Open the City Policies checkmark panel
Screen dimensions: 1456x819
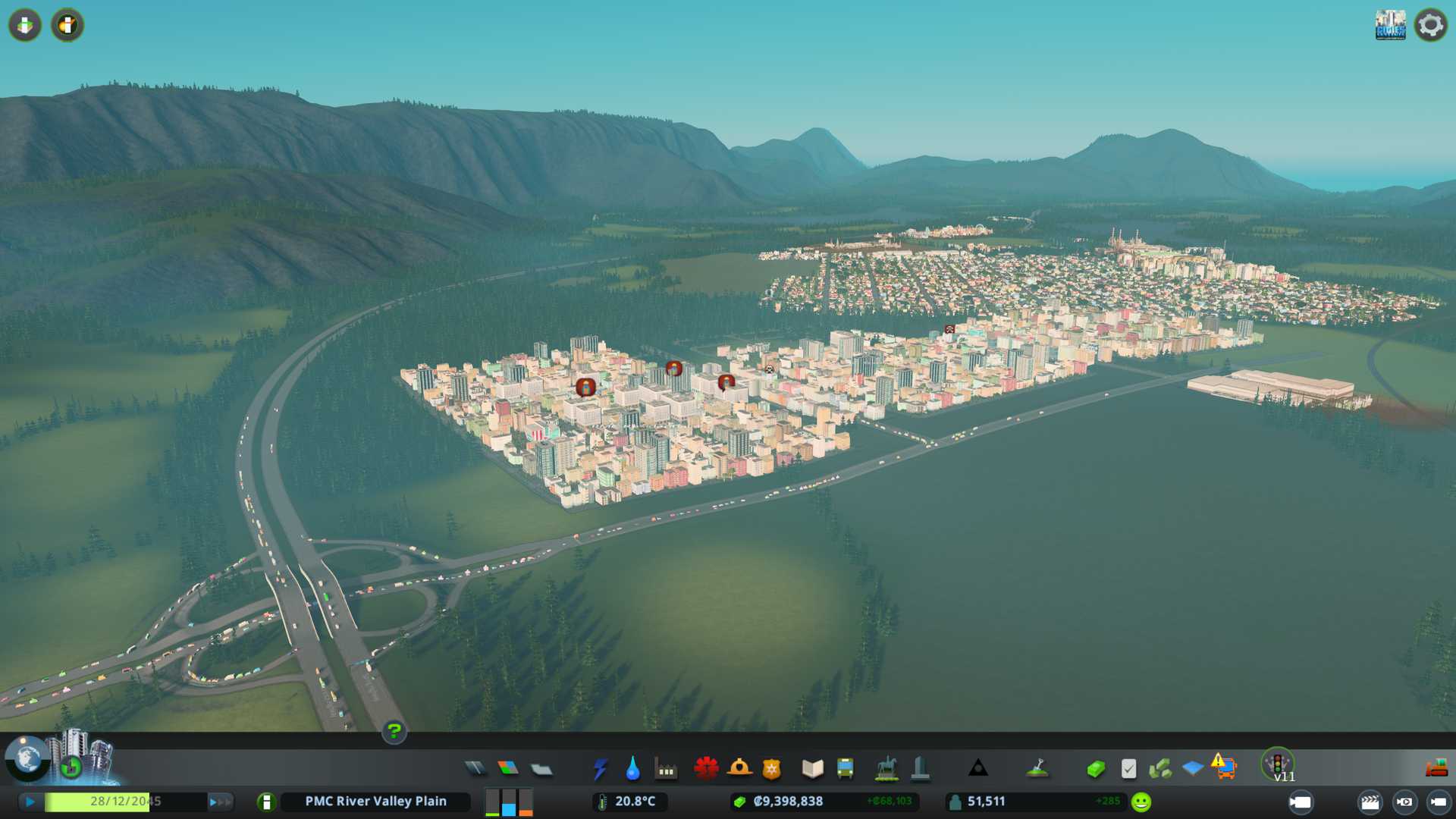click(x=1128, y=769)
